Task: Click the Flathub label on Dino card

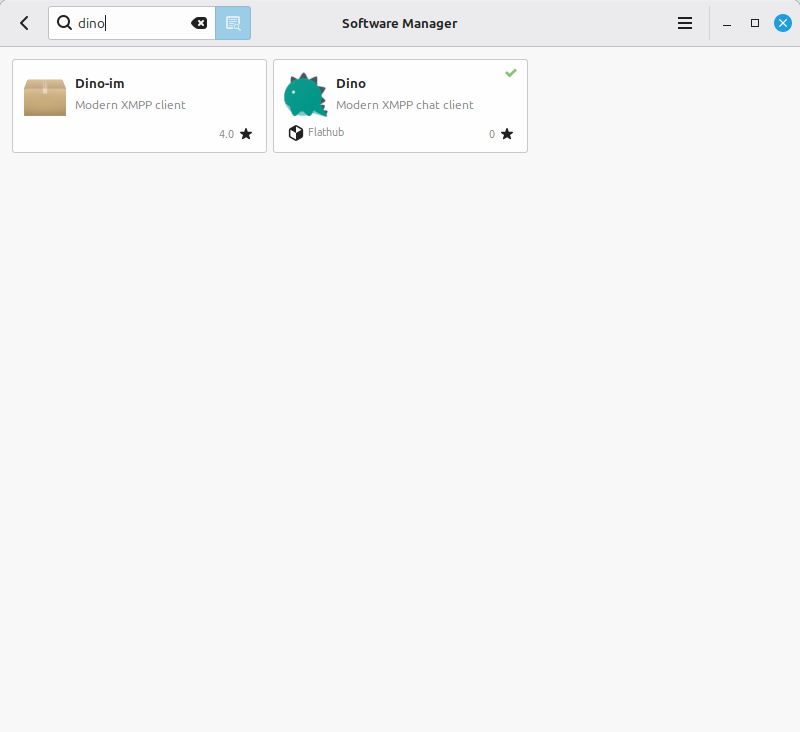Action: click(x=326, y=132)
